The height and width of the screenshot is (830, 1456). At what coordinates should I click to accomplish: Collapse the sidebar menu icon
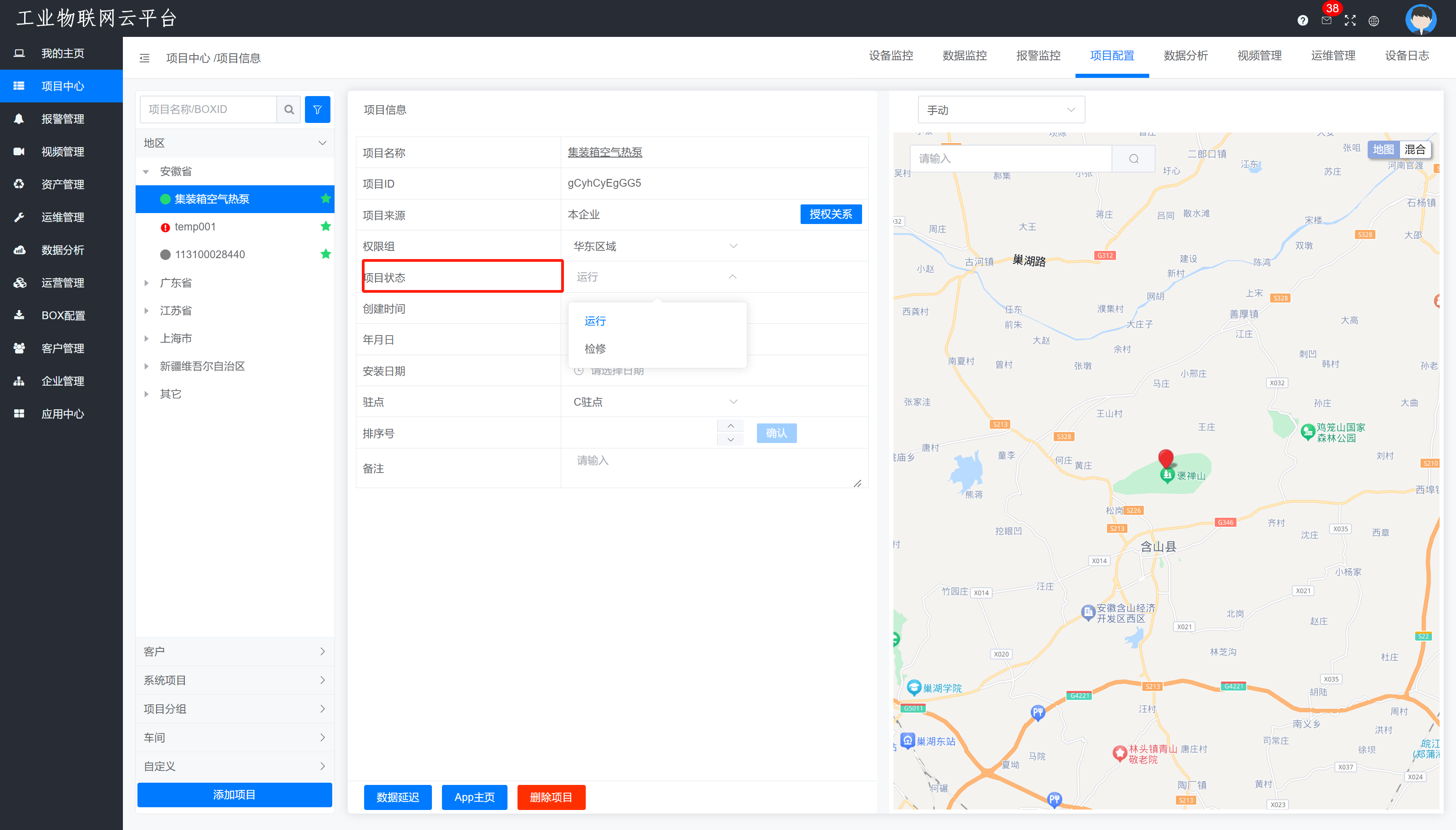click(x=145, y=58)
